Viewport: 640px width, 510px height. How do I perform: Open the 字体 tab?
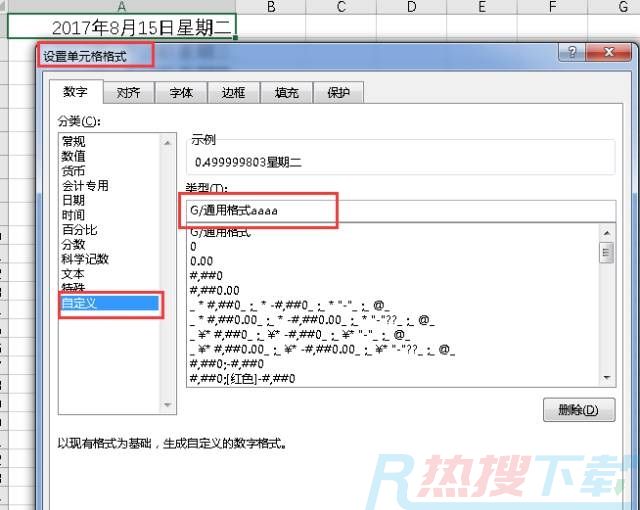181,93
